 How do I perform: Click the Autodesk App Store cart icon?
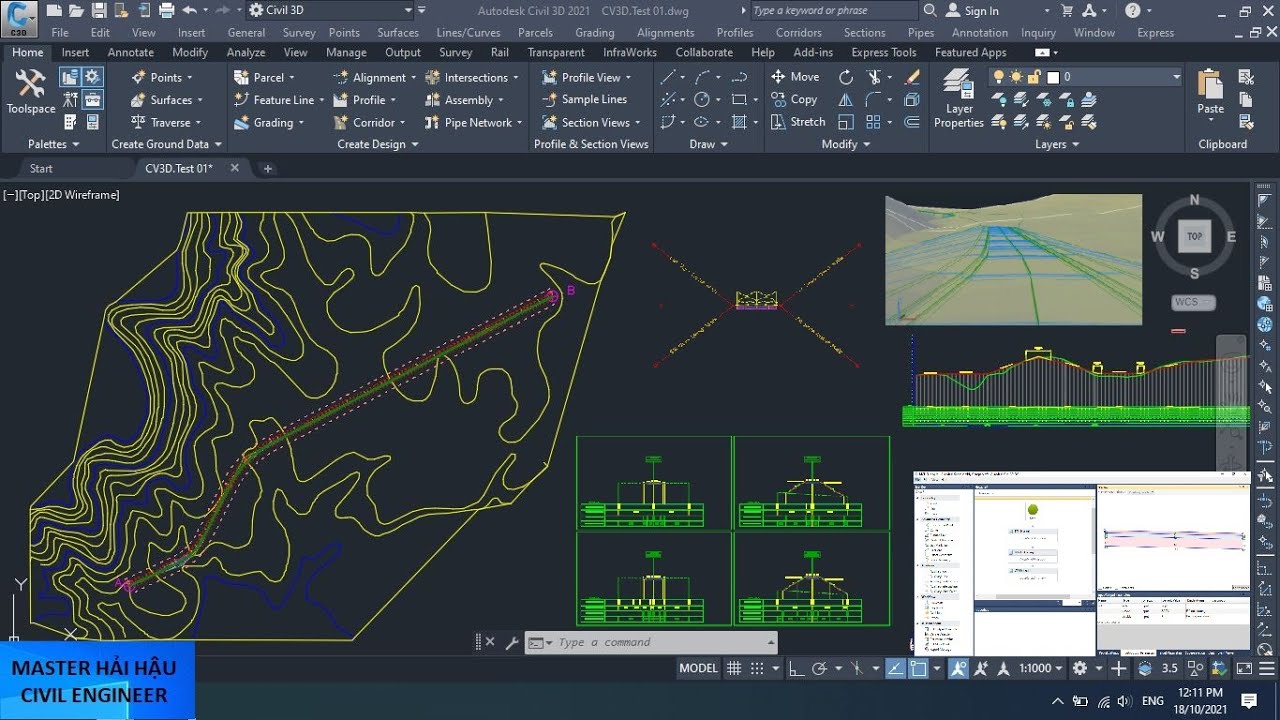pyautogui.click(x=1067, y=11)
